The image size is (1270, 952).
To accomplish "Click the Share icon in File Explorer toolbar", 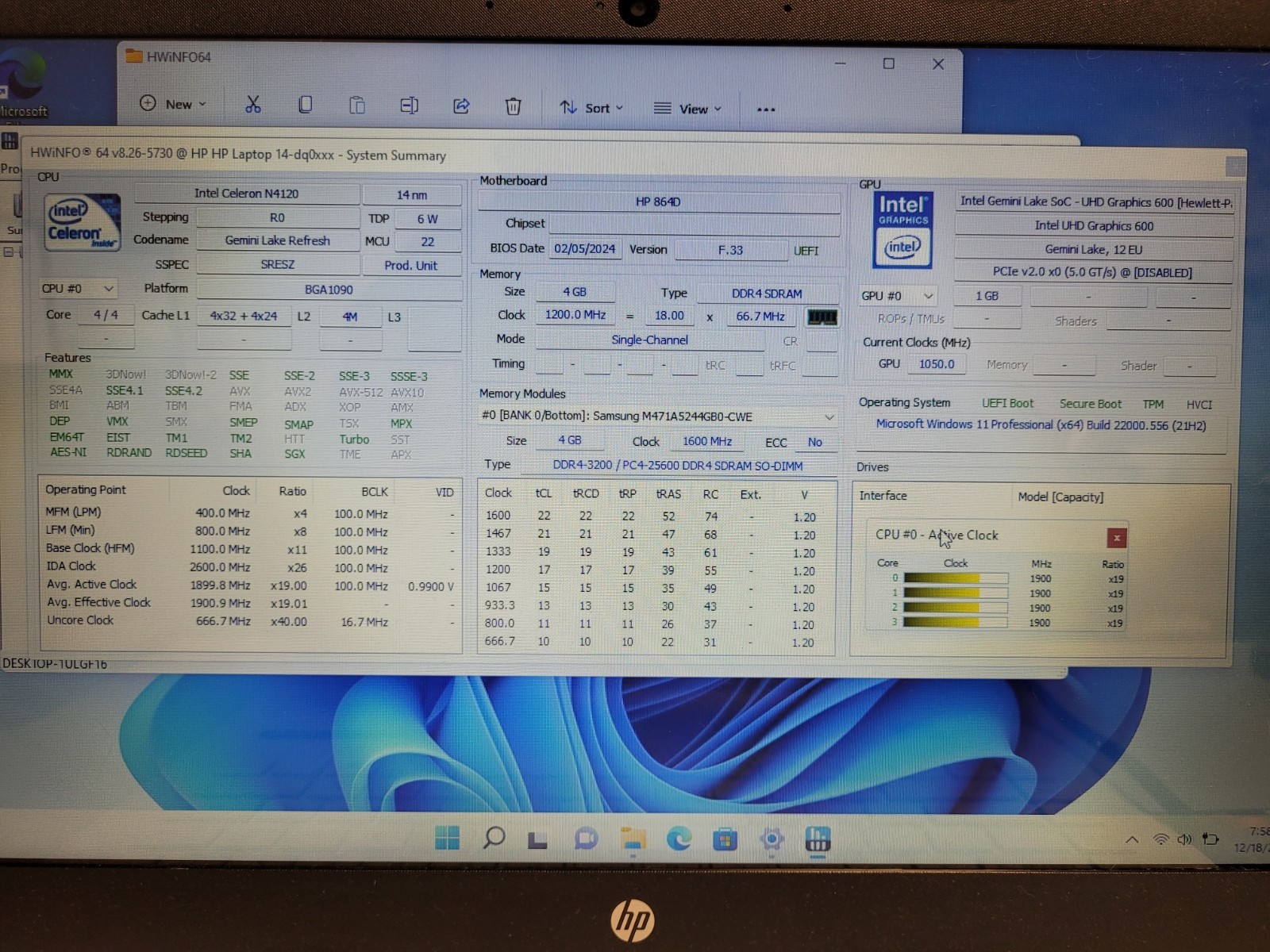I will coord(461,106).
